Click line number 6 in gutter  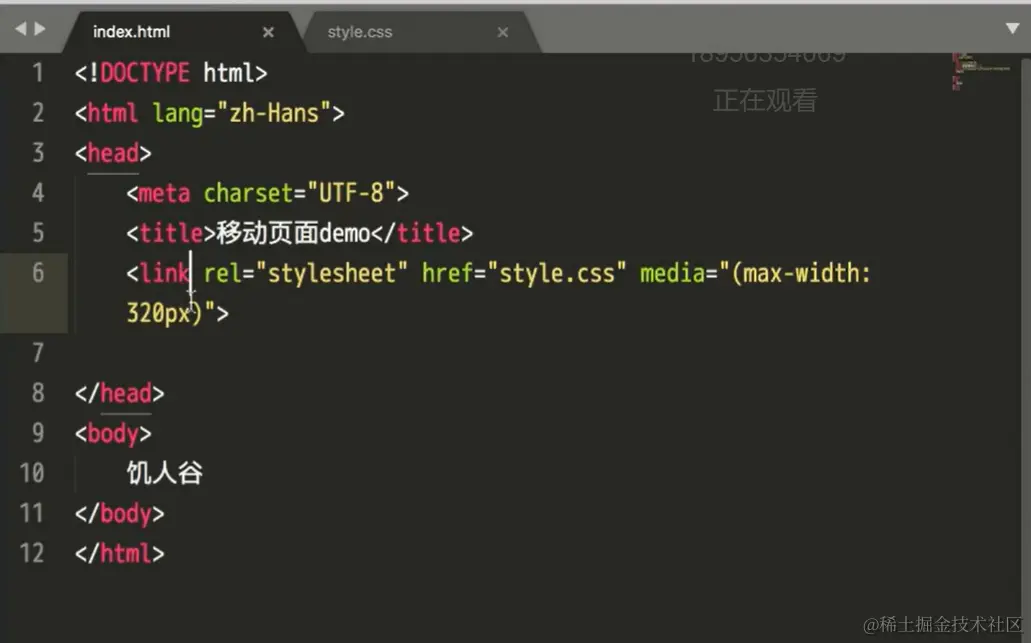point(38,272)
